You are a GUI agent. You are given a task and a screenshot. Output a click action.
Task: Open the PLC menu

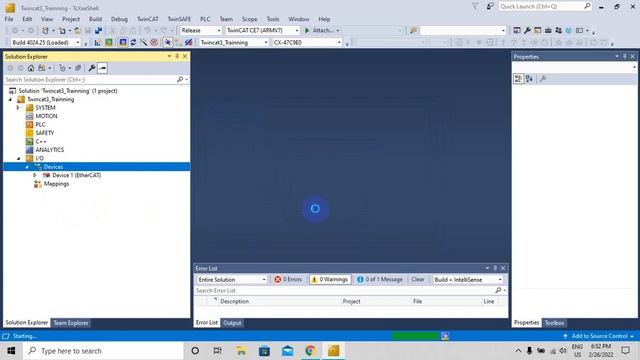click(205, 19)
